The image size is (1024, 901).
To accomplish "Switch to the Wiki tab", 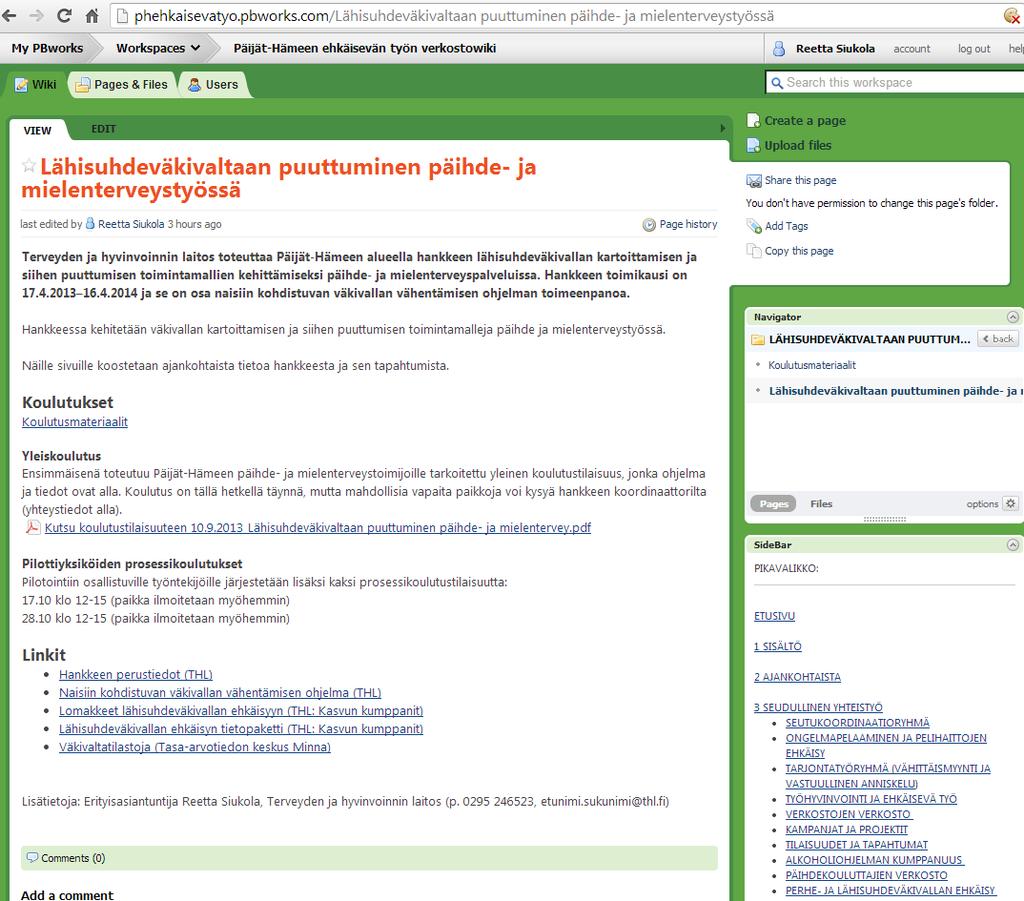I will coord(36,84).
